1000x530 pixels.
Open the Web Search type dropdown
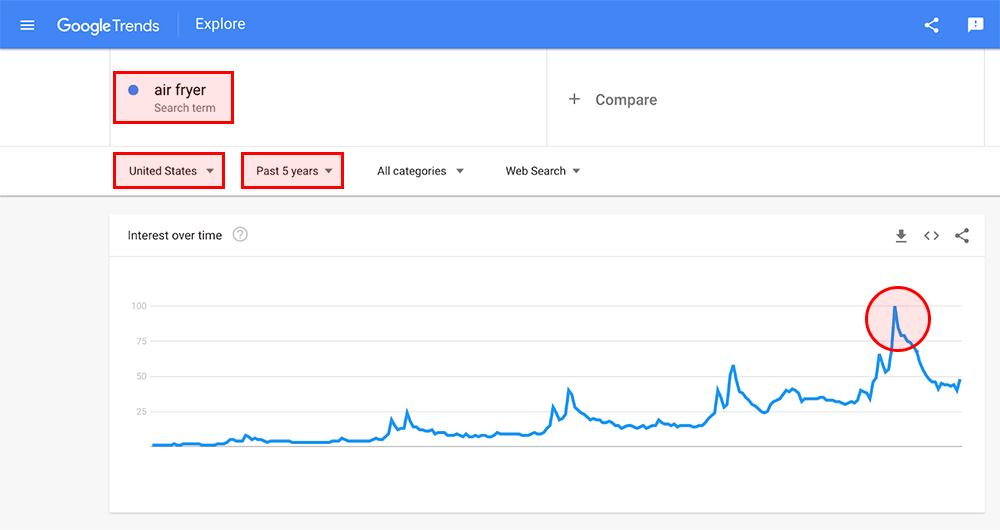click(x=542, y=171)
